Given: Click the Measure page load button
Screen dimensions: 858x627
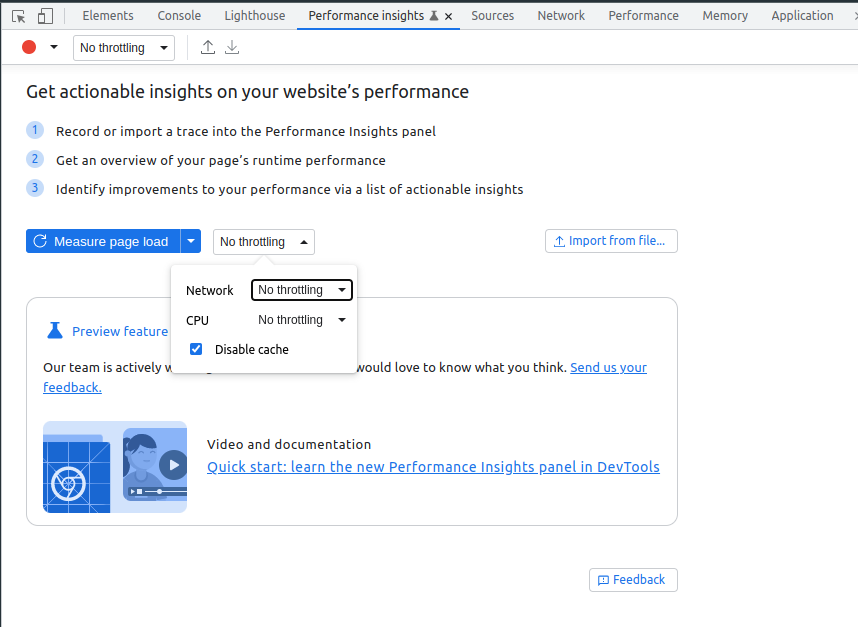Looking at the screenshot, I should 103,241.
